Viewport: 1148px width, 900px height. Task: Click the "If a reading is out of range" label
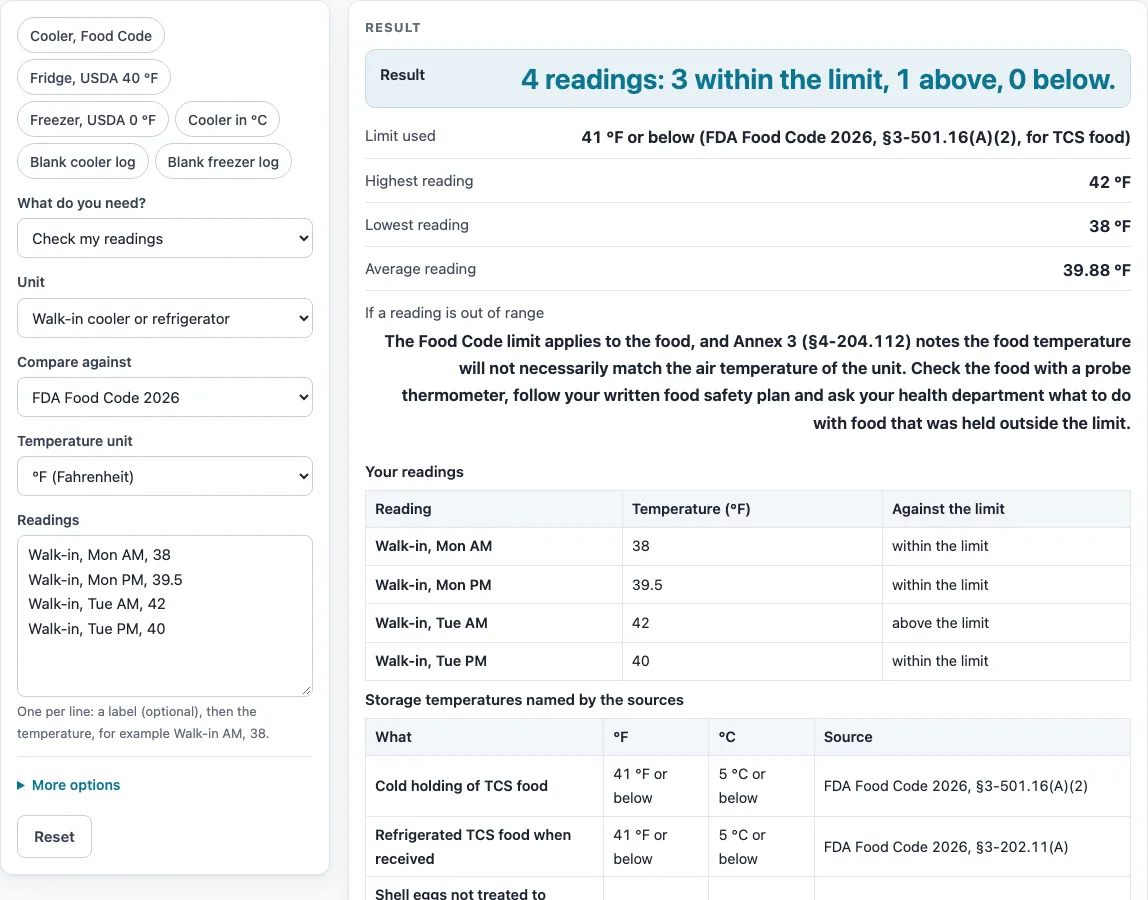(x=455, y=313)
